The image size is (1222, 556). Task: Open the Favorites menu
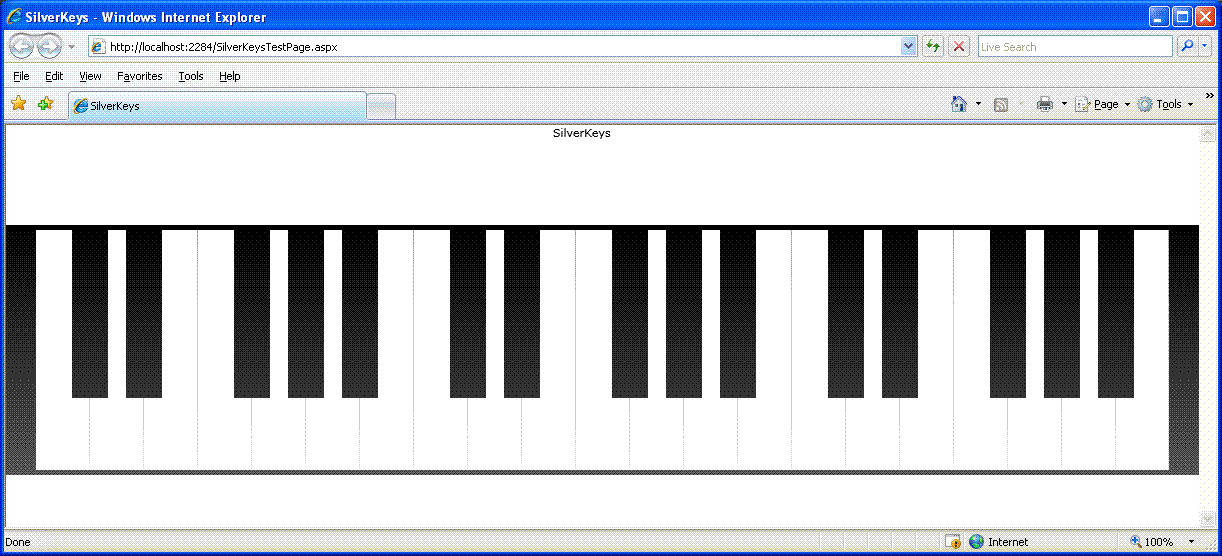pos(139,76)
